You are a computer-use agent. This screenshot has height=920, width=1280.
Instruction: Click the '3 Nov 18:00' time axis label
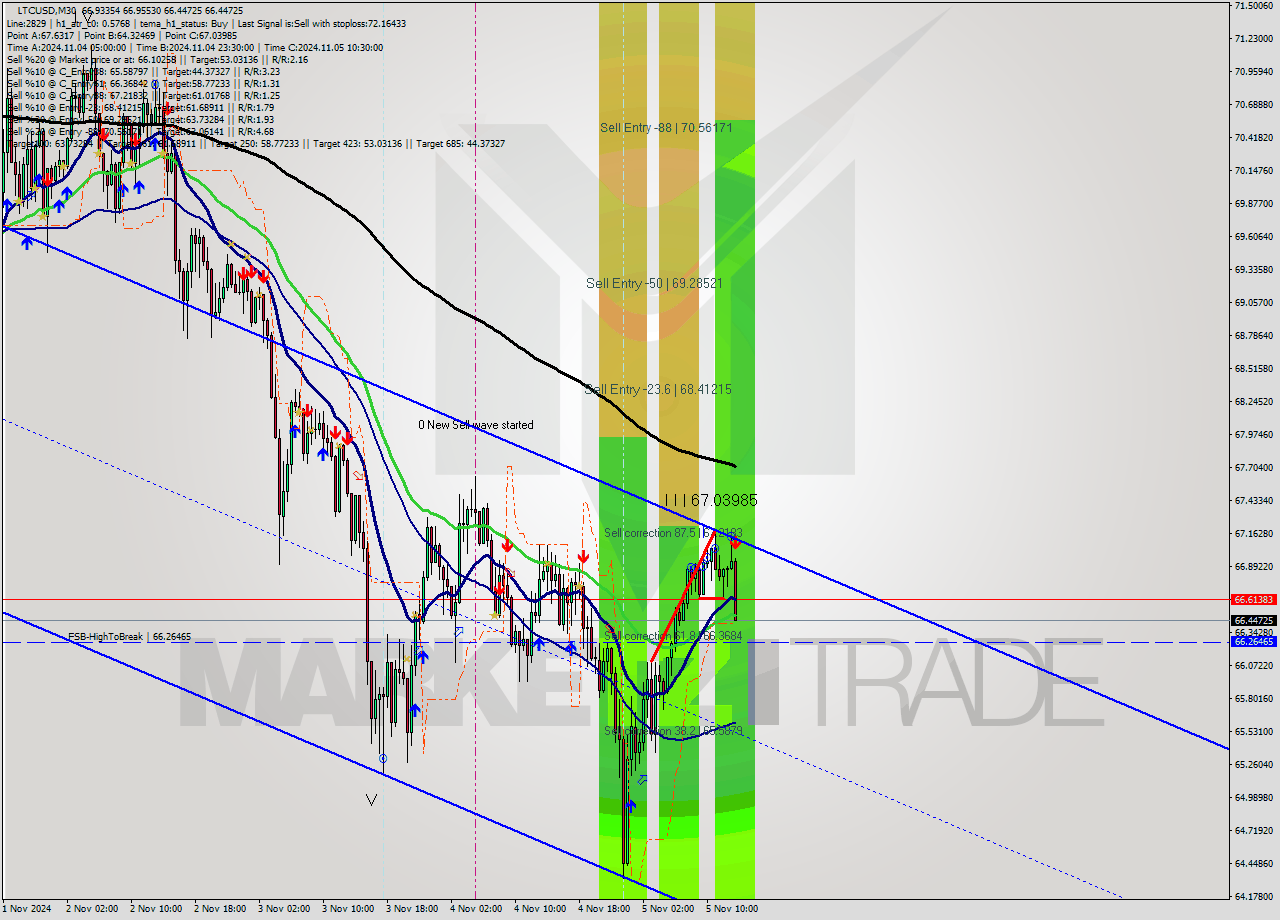pyautogui.click(x=412, y=909)
